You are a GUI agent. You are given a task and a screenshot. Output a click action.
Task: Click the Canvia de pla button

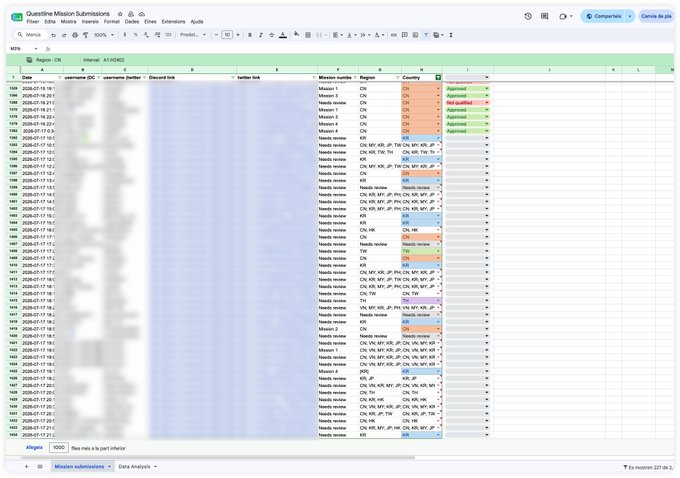pyautogui.click(x=656, y=16)
